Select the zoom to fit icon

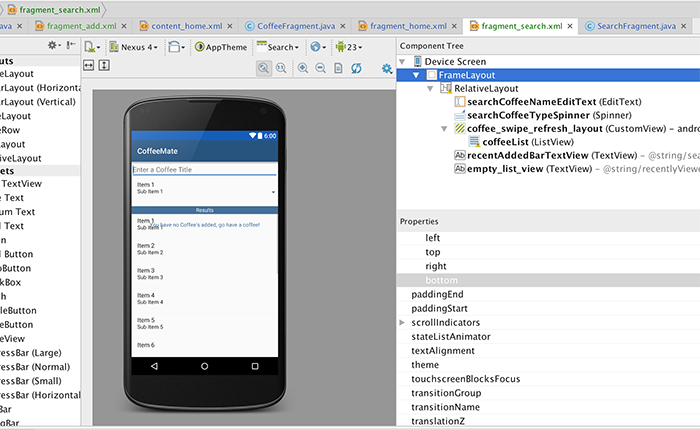[263, 68]
